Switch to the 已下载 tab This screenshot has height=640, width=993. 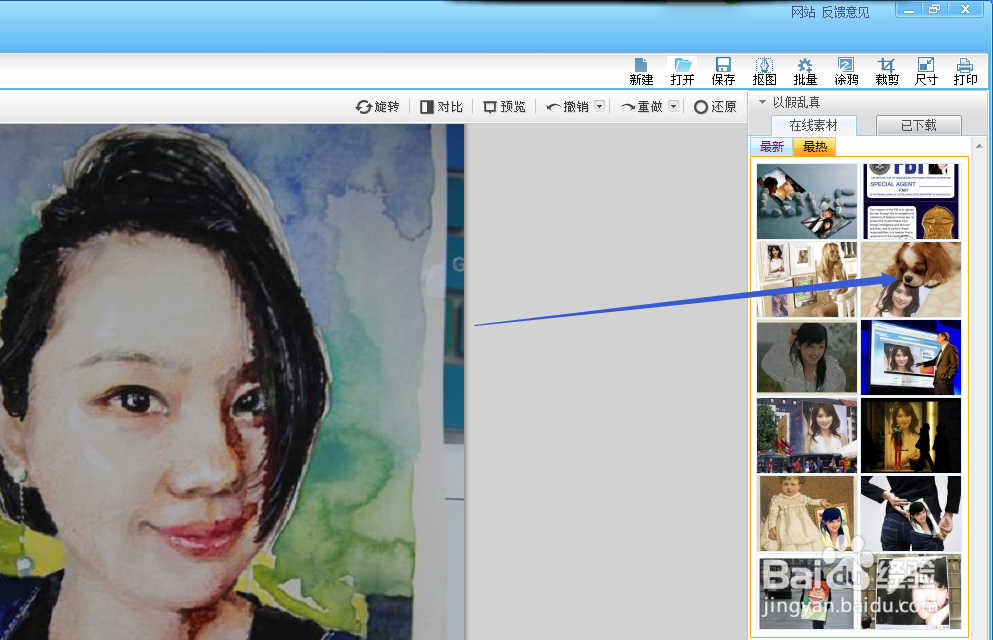918,125
